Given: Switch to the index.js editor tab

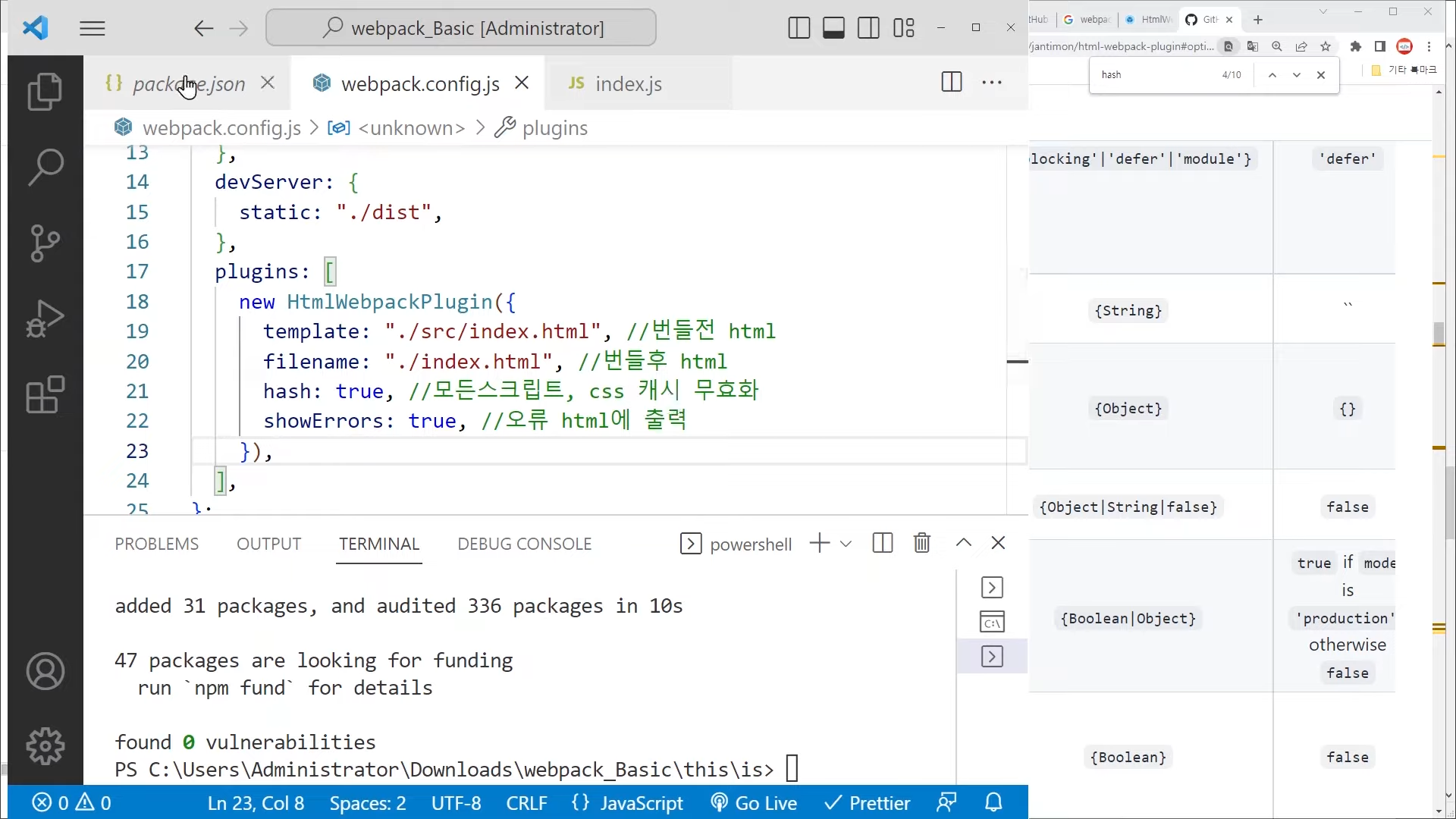Looking at the screenshot, I should pos(628,83).
